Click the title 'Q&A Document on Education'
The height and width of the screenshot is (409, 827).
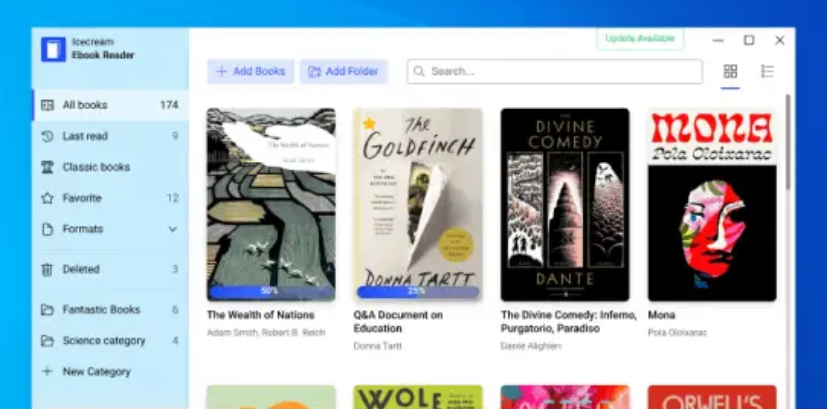point(398,322)
